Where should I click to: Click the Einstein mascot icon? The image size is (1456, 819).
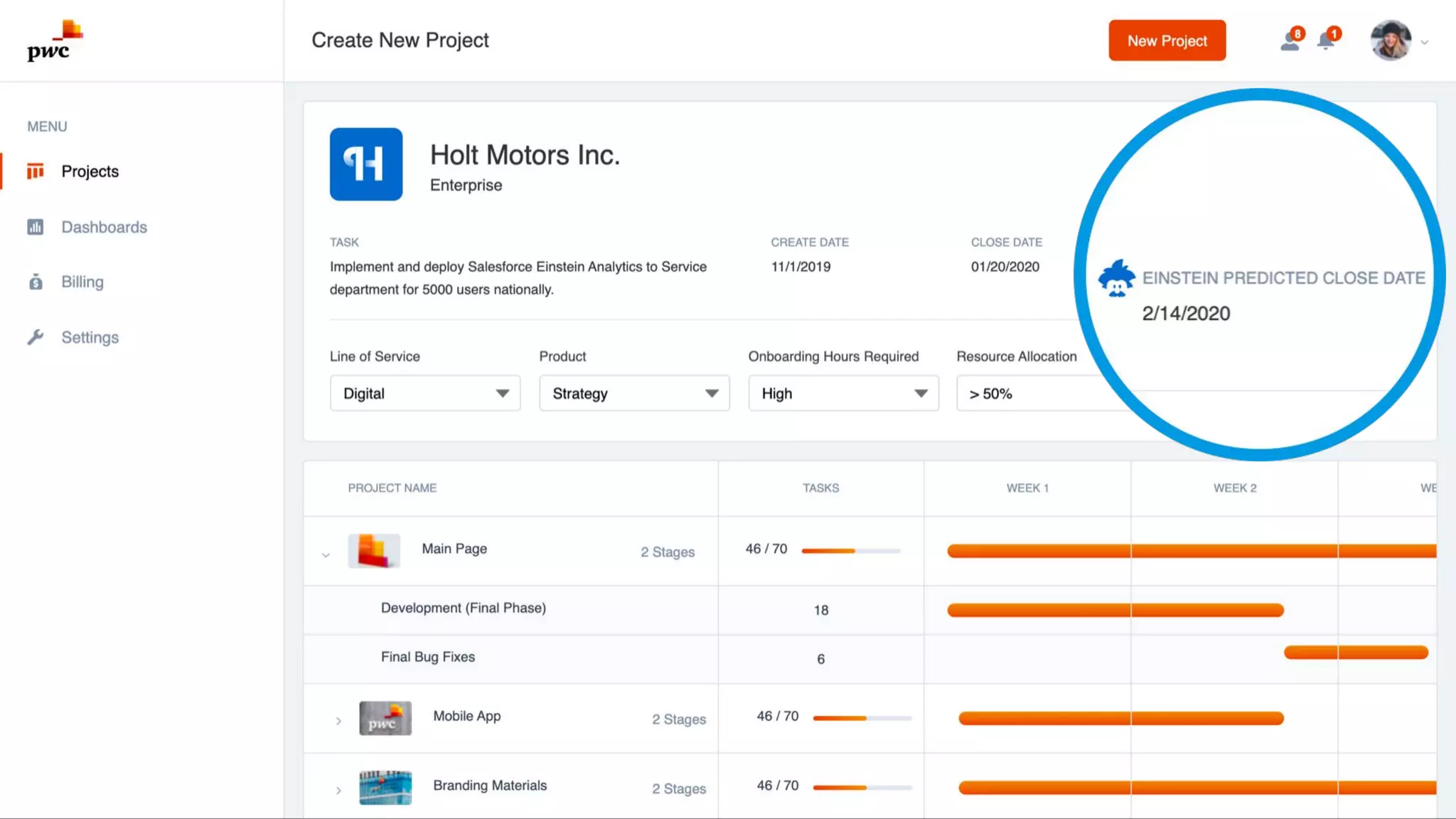[1116, 278]
